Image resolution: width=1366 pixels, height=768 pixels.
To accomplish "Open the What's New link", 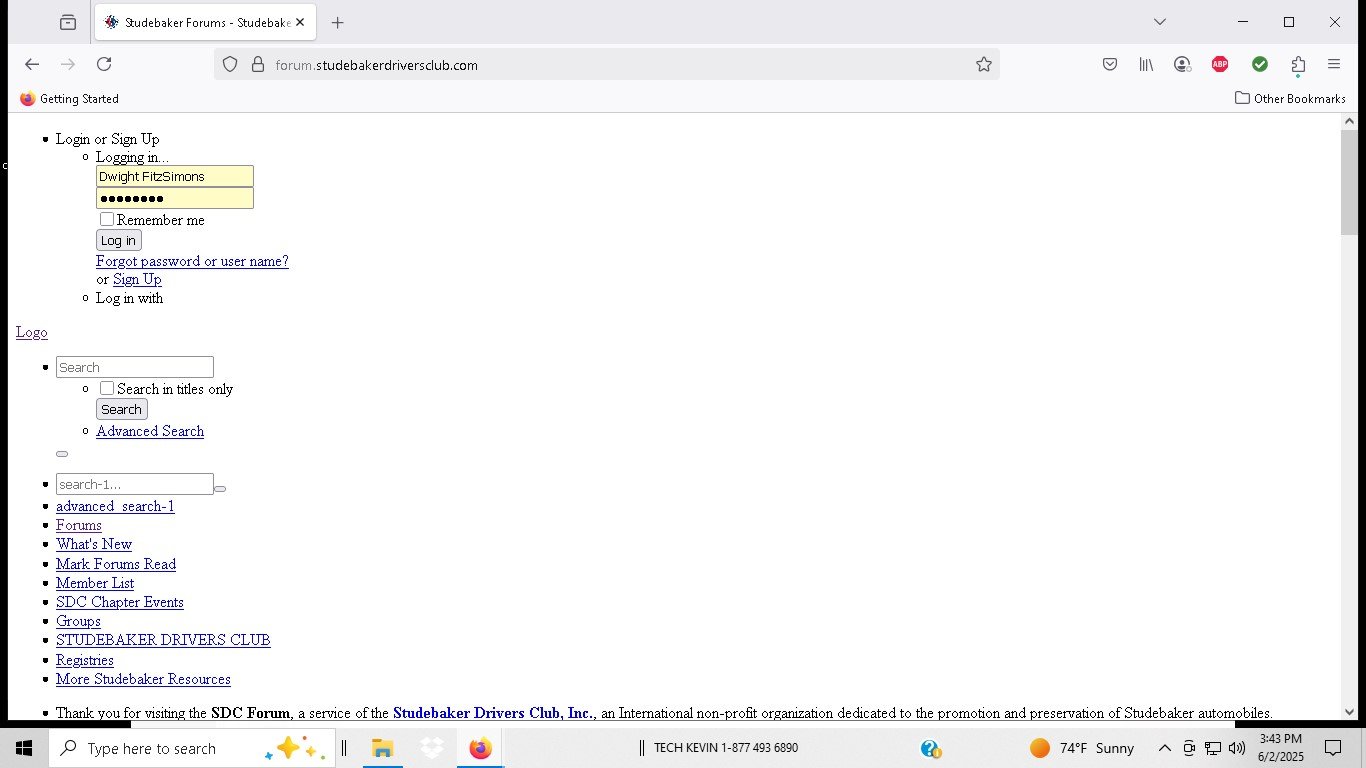I will click(94, 544).
